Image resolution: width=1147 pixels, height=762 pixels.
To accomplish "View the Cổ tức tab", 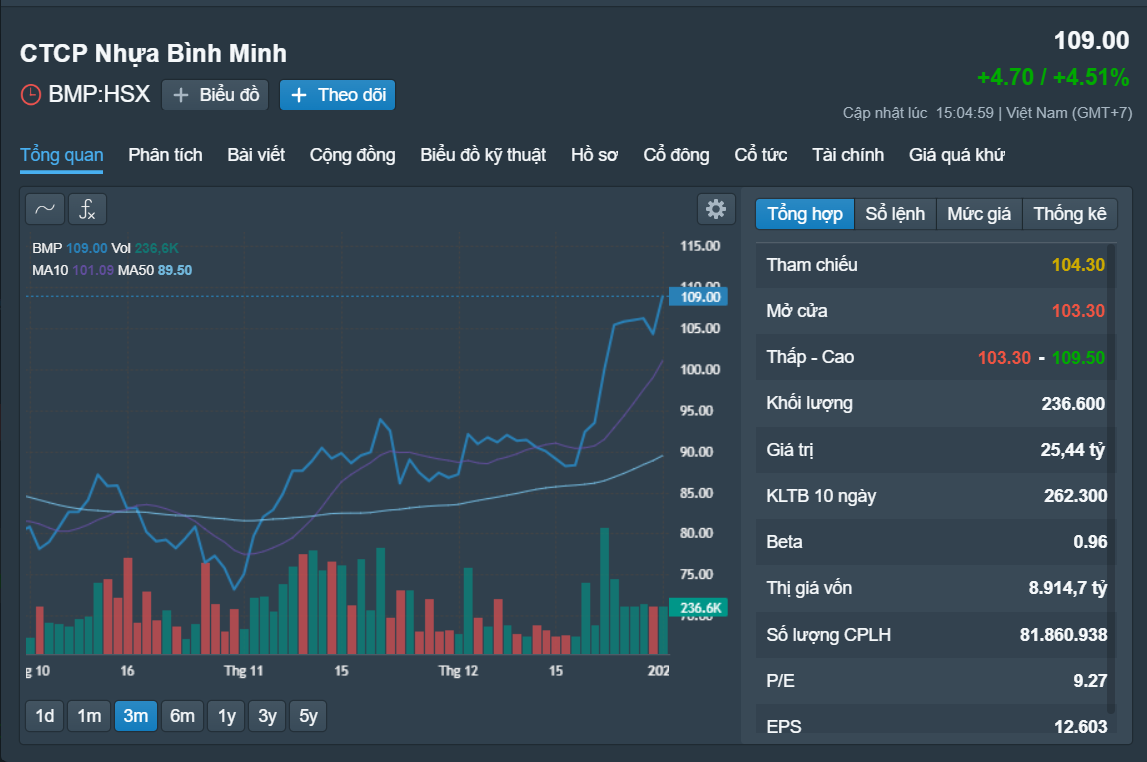I will coord(761,155).
